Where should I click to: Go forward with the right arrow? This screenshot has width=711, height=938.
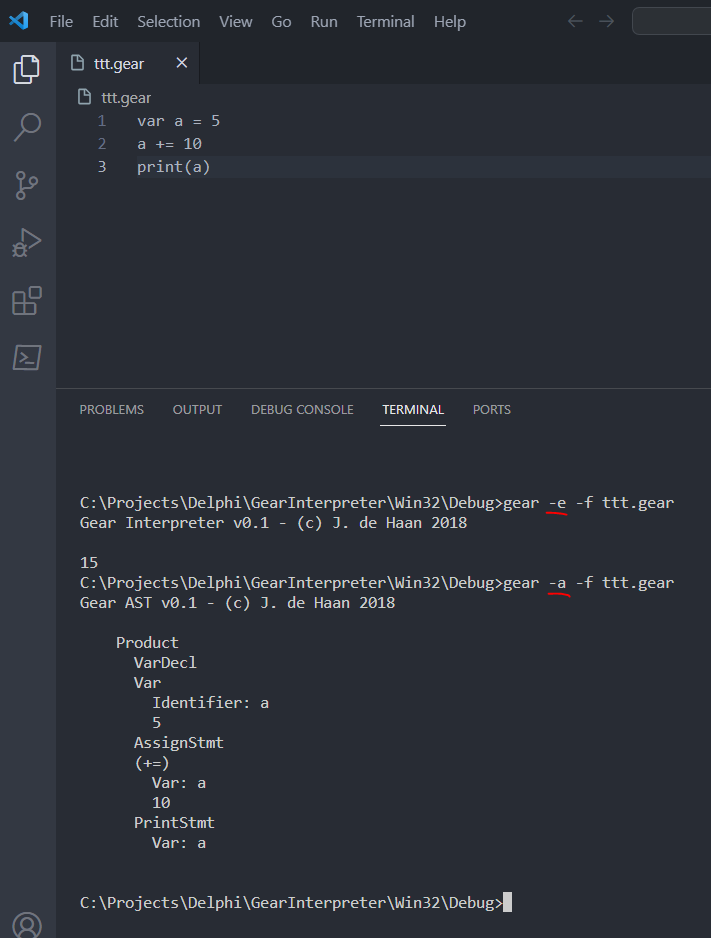[606, 22]
